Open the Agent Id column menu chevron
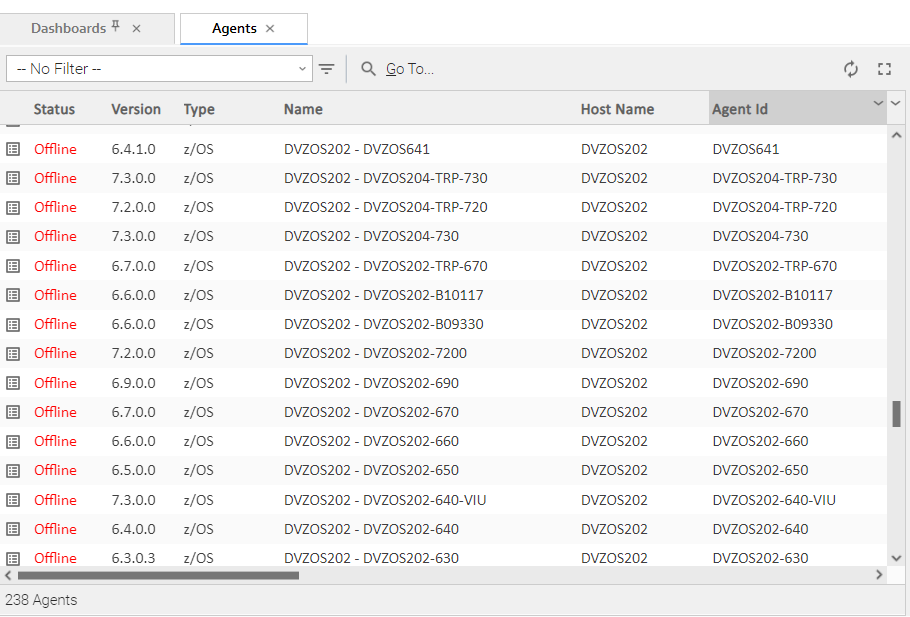The image size is (910, 617). (878, 104)
